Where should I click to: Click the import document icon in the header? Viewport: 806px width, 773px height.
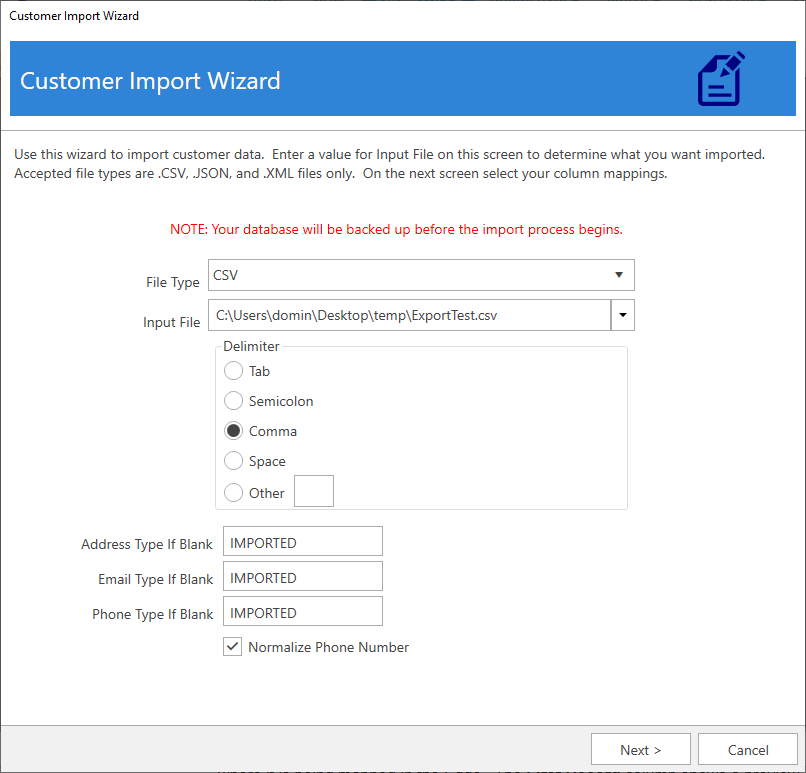[x=720, y=79]
